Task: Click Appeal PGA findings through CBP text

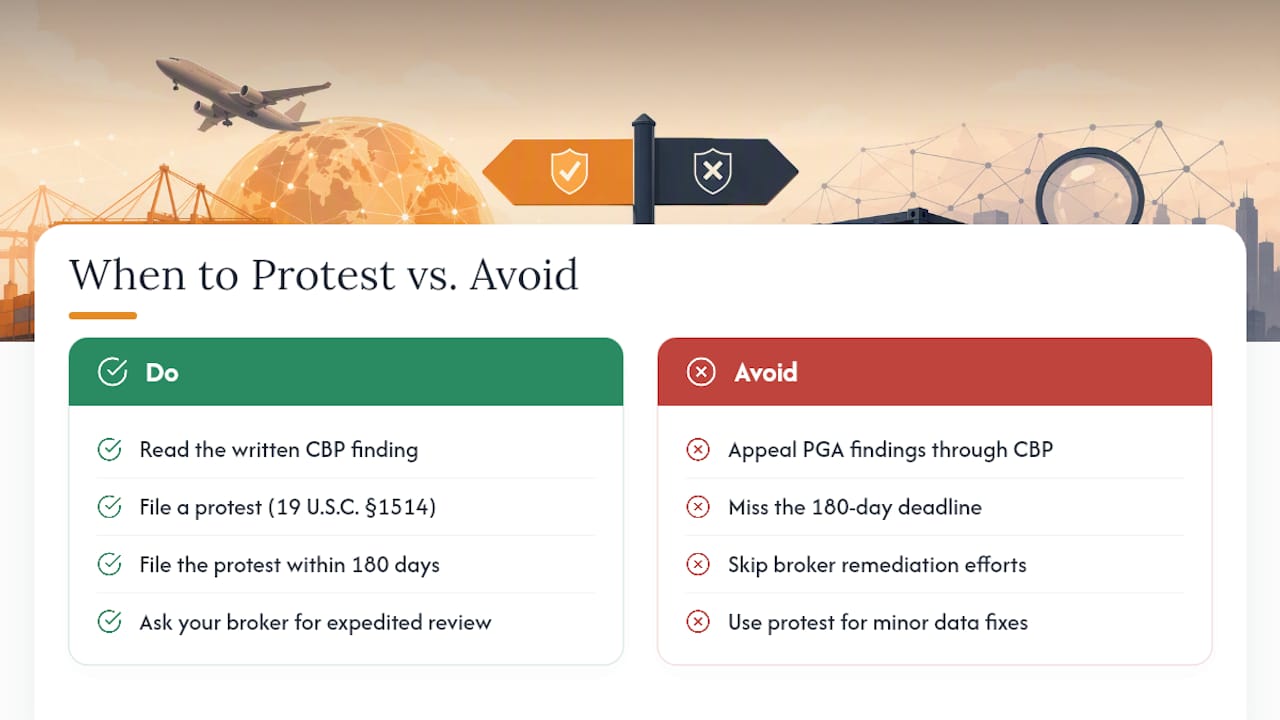Action: point(891,450)
